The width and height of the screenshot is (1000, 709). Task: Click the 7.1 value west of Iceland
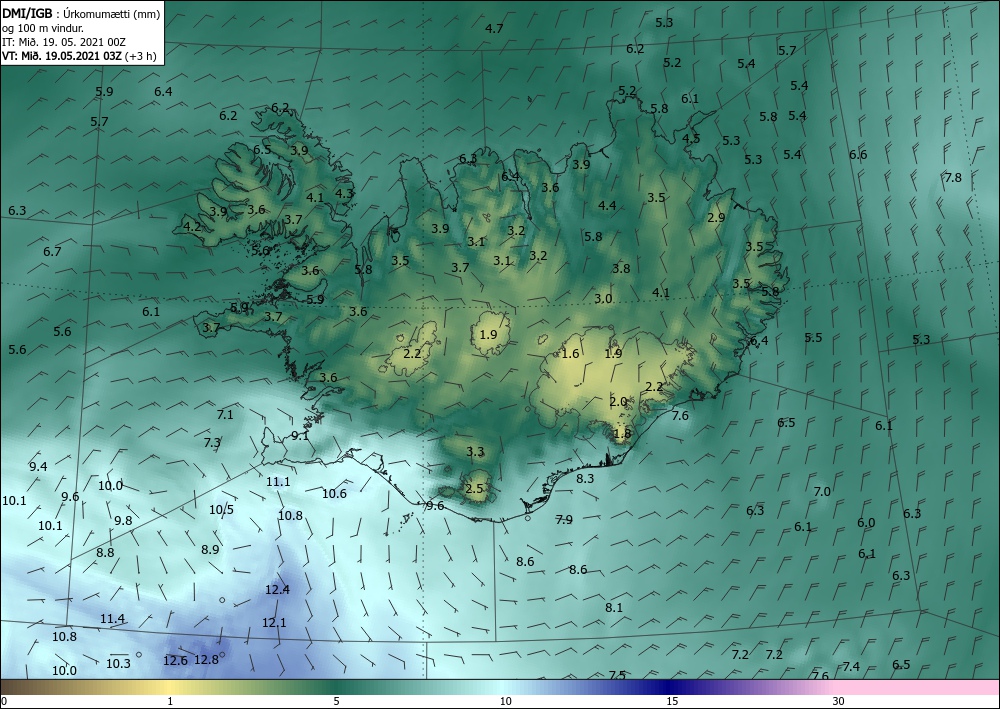click(224, 415)
